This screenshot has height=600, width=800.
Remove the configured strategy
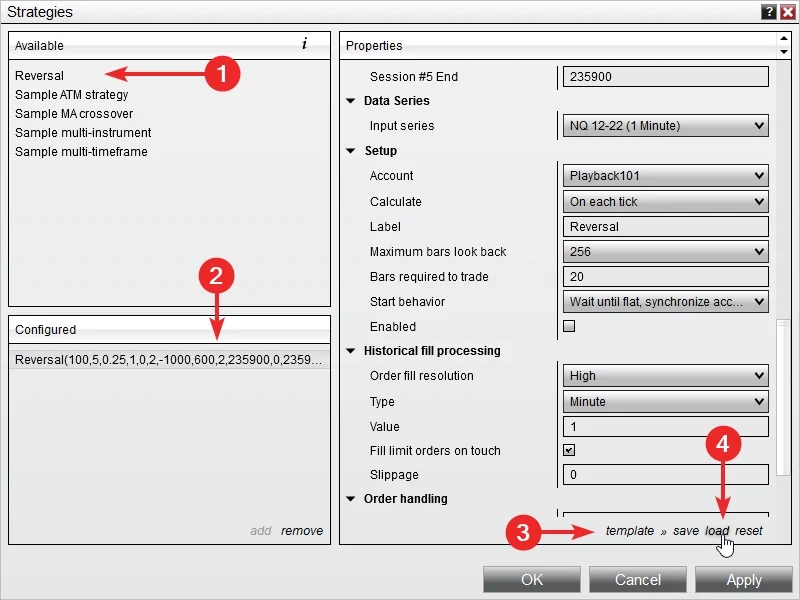click(302, 531)
